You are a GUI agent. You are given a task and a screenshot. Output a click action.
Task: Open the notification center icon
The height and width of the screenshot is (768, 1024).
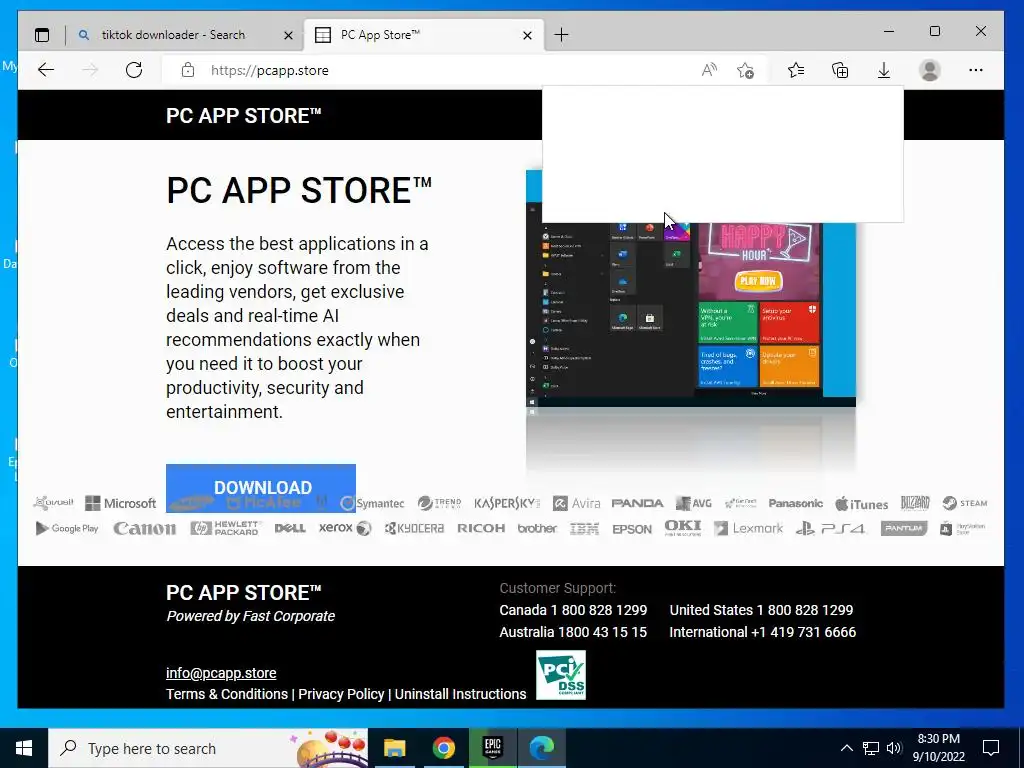[x=991, y=748]
